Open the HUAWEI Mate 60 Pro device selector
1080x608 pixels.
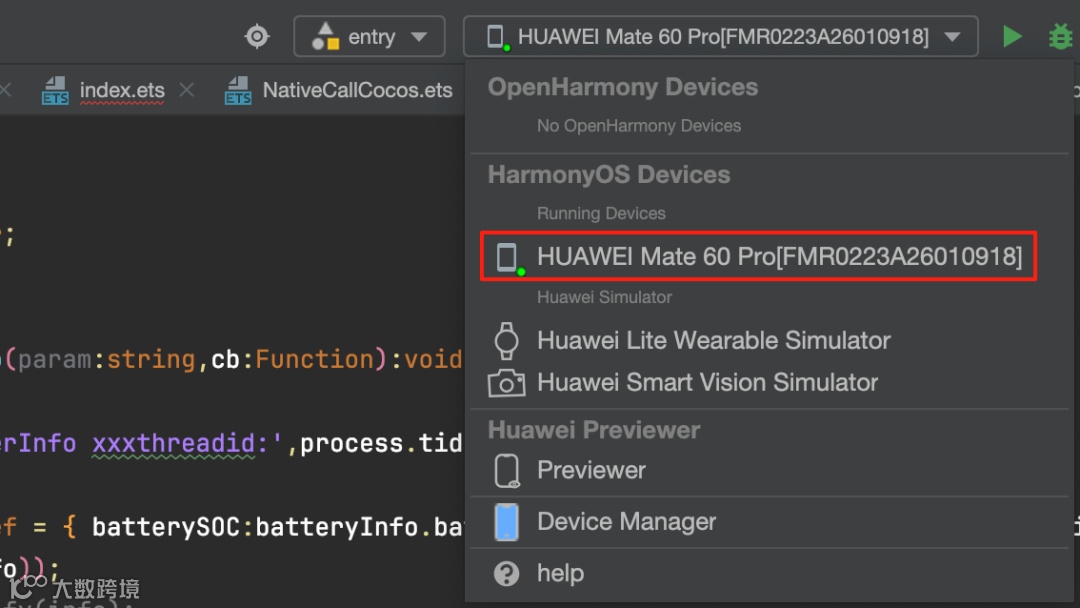coord(720,36)
